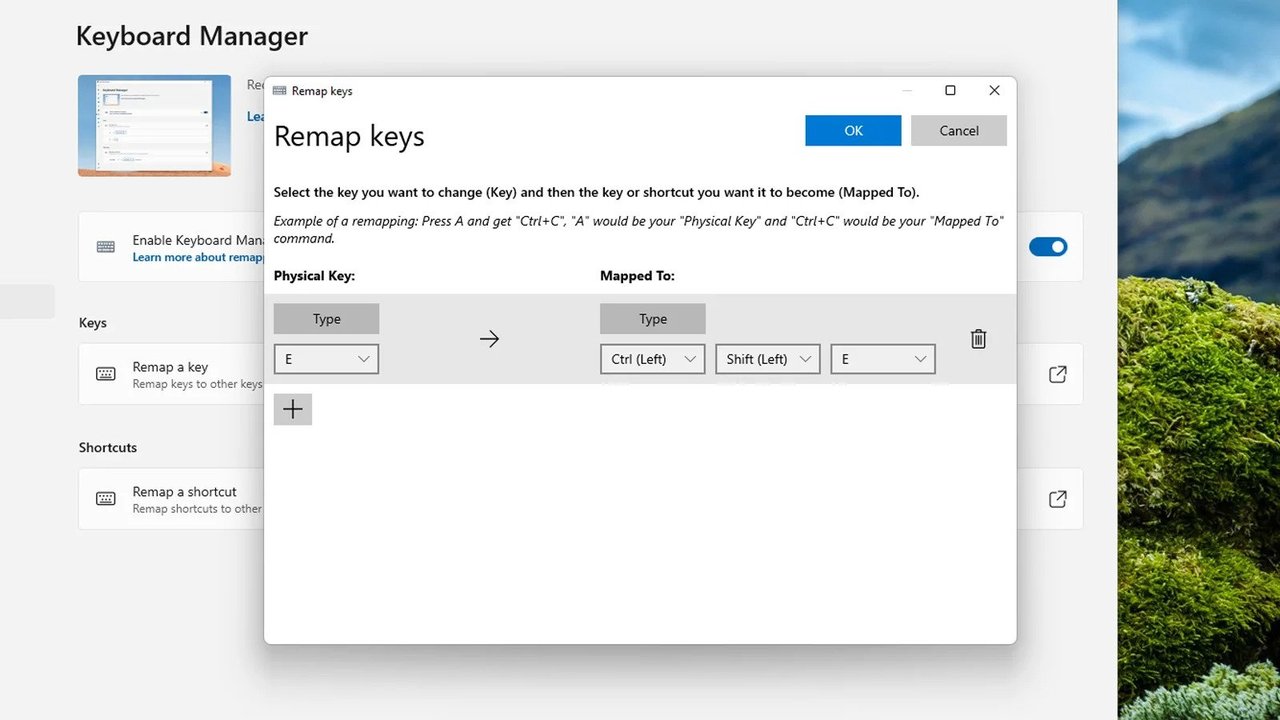
Task: Click the Physical Key: column header
Action: pyautogui.click(x=314, y=276)
